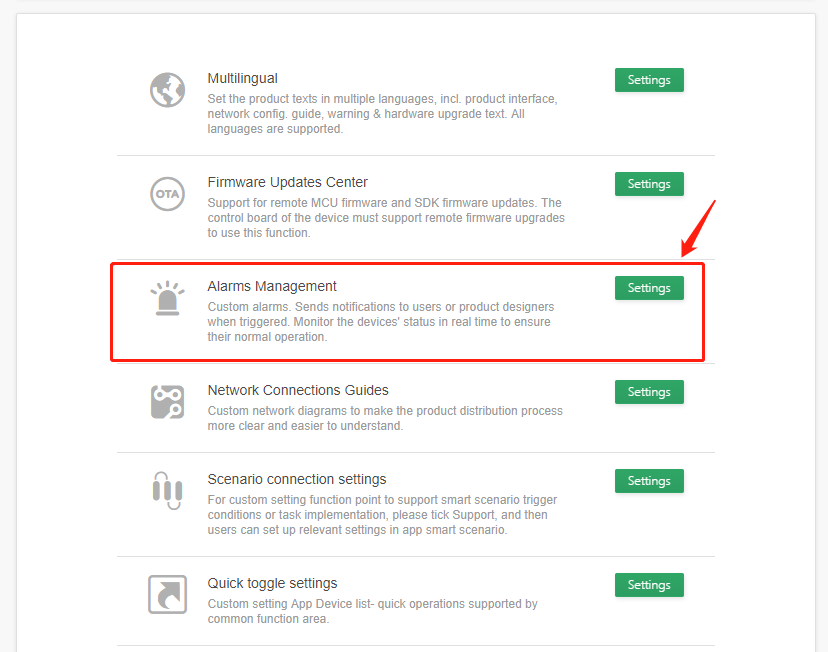This screenshot has width=828, height=652.
Task: Click the Custom alarms description paragraph
Action: pyautogui.click(x=381, y=322)
